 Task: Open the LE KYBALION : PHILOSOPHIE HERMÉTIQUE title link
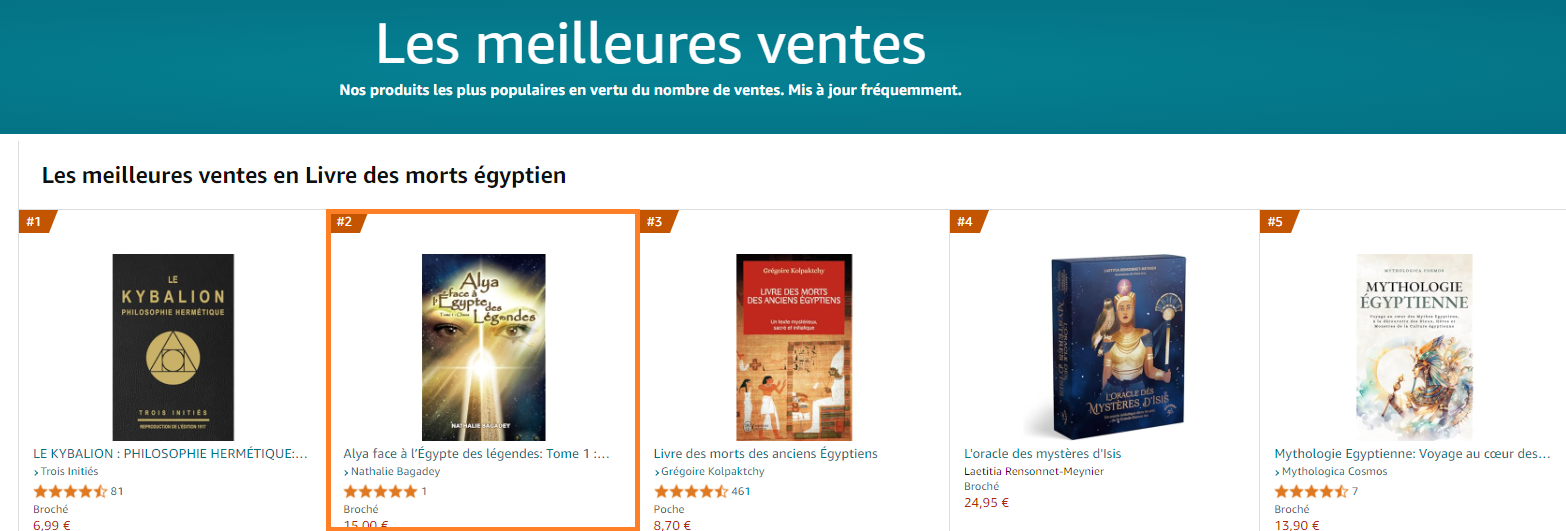coord(170,453)
